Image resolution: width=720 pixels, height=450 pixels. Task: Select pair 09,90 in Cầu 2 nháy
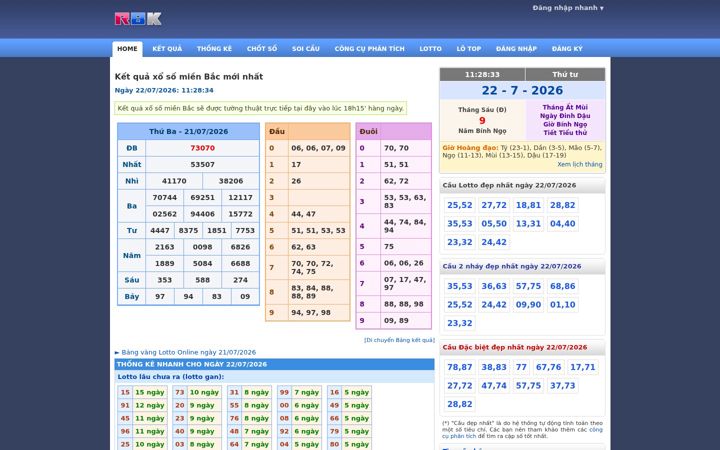point(529,304)
